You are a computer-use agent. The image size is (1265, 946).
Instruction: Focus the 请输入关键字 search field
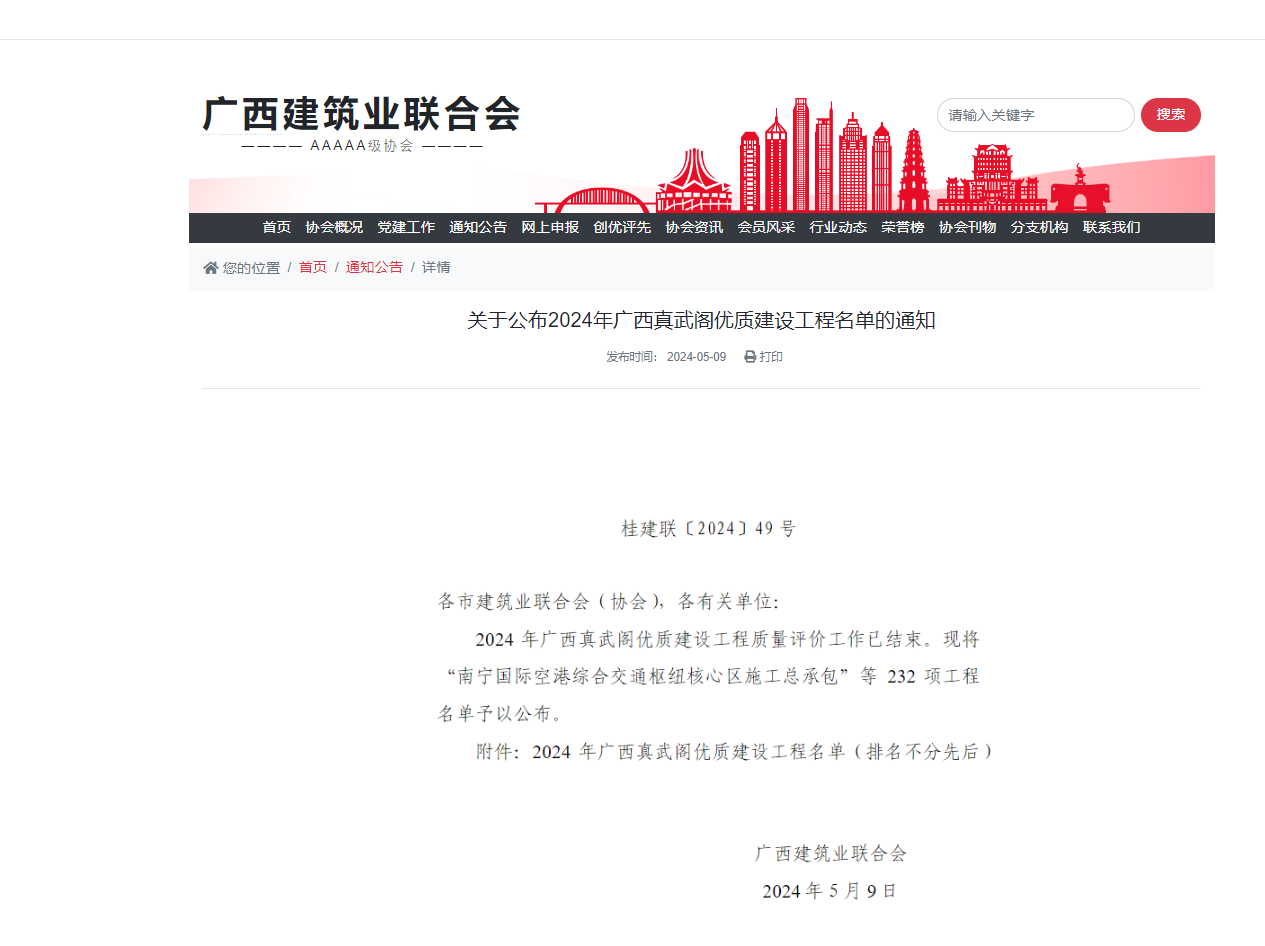coord(1036,115)
